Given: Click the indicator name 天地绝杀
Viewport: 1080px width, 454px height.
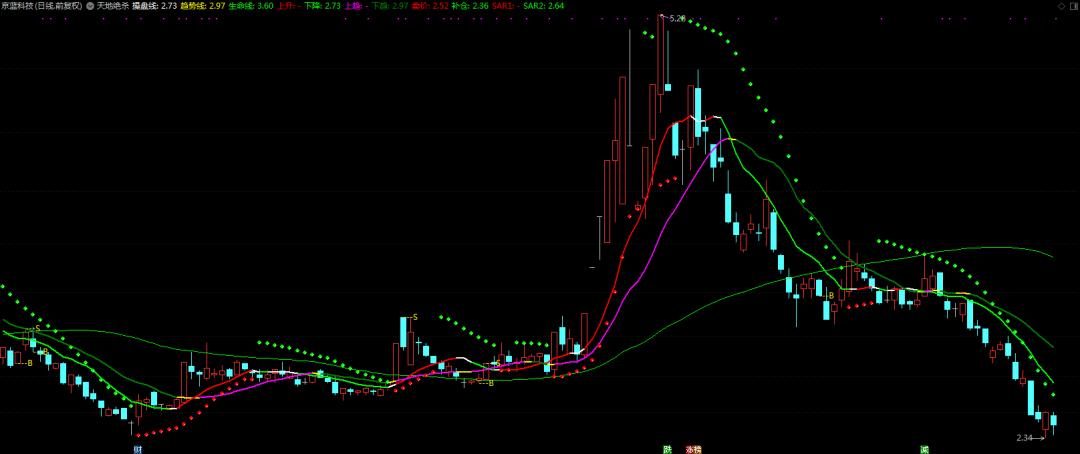Looking at the screenshot, I should pyautogui.click(x=112, y=6).
